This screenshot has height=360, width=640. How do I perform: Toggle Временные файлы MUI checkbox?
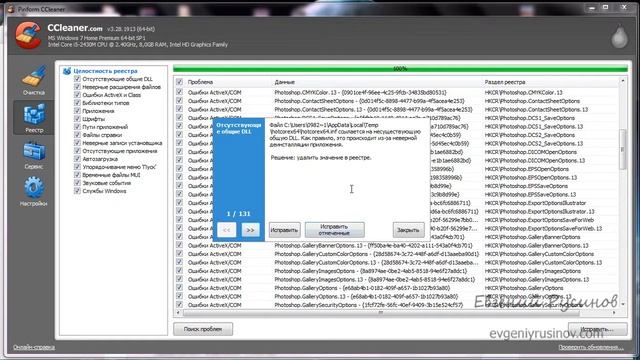pyautogui.click(x=77, y=175)
